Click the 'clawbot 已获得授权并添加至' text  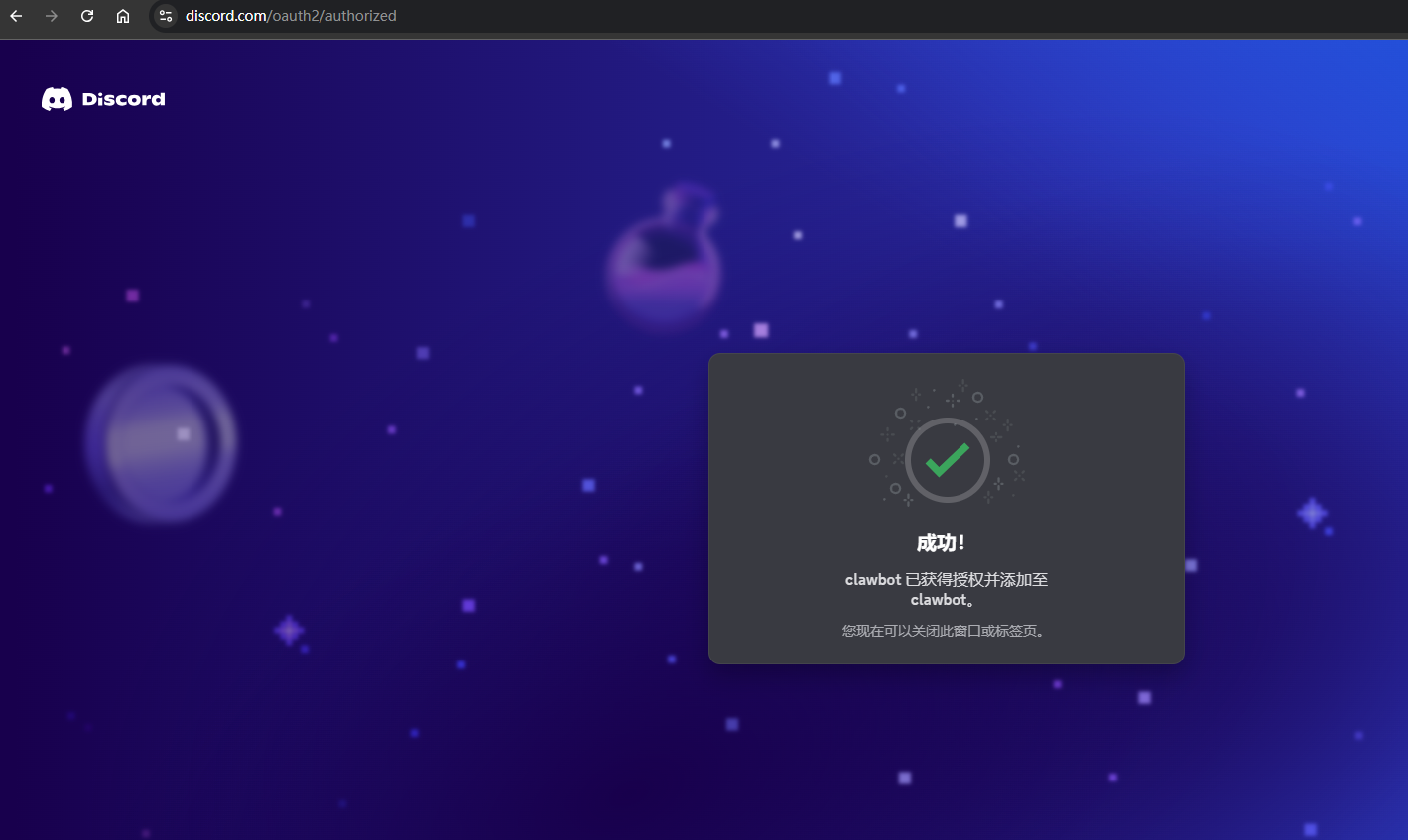pos(947,580)
